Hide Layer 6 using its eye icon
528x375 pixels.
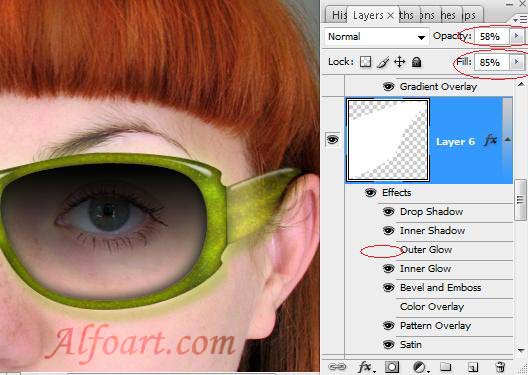click(332, 139)
